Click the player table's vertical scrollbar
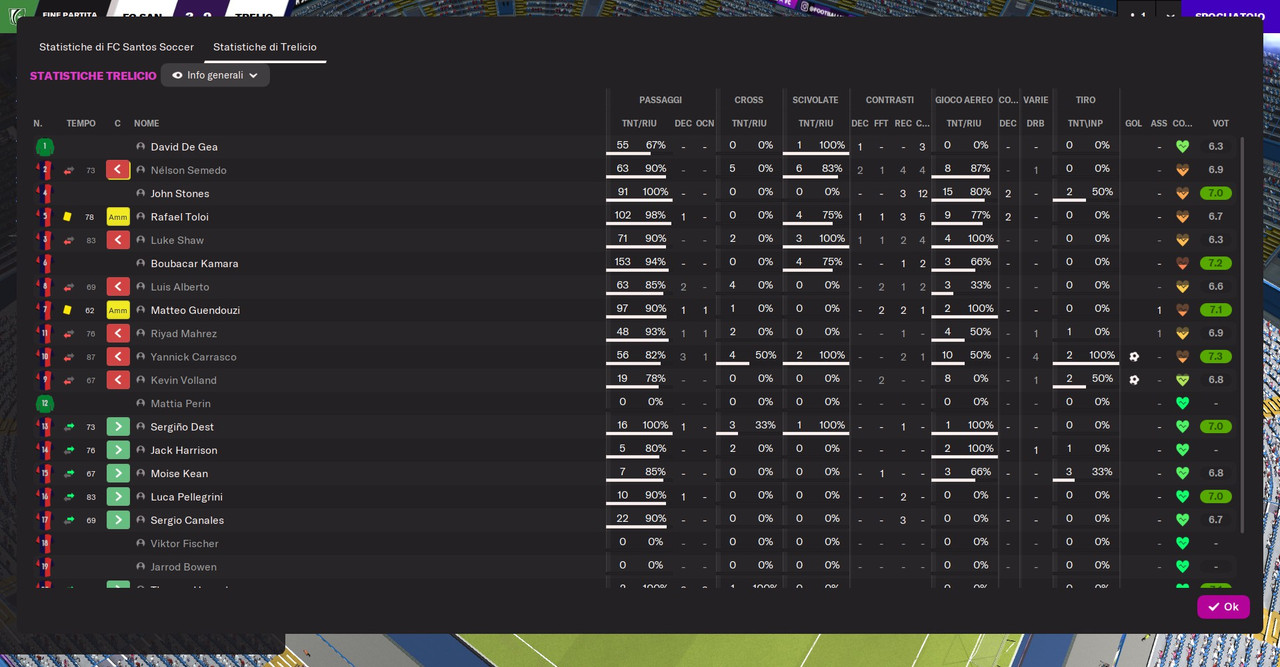1280x667 pixels. [1243, 335]
